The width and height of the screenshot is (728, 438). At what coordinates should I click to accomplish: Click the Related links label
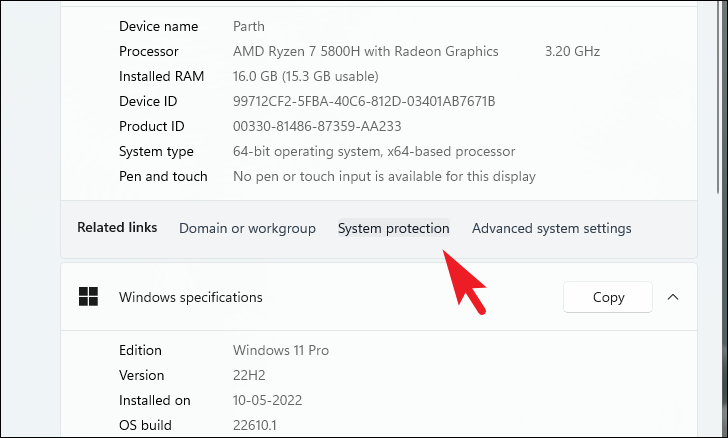click(x=117, y=228)
